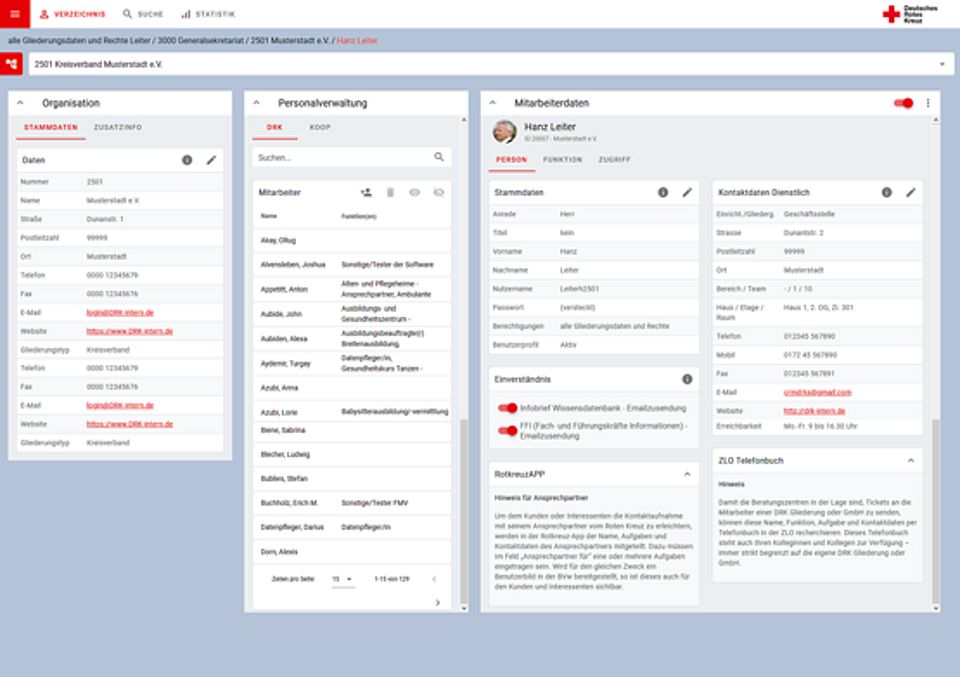The image size is (960, 677).
Task: Open the Funktion tab
Action: [562, 160]
